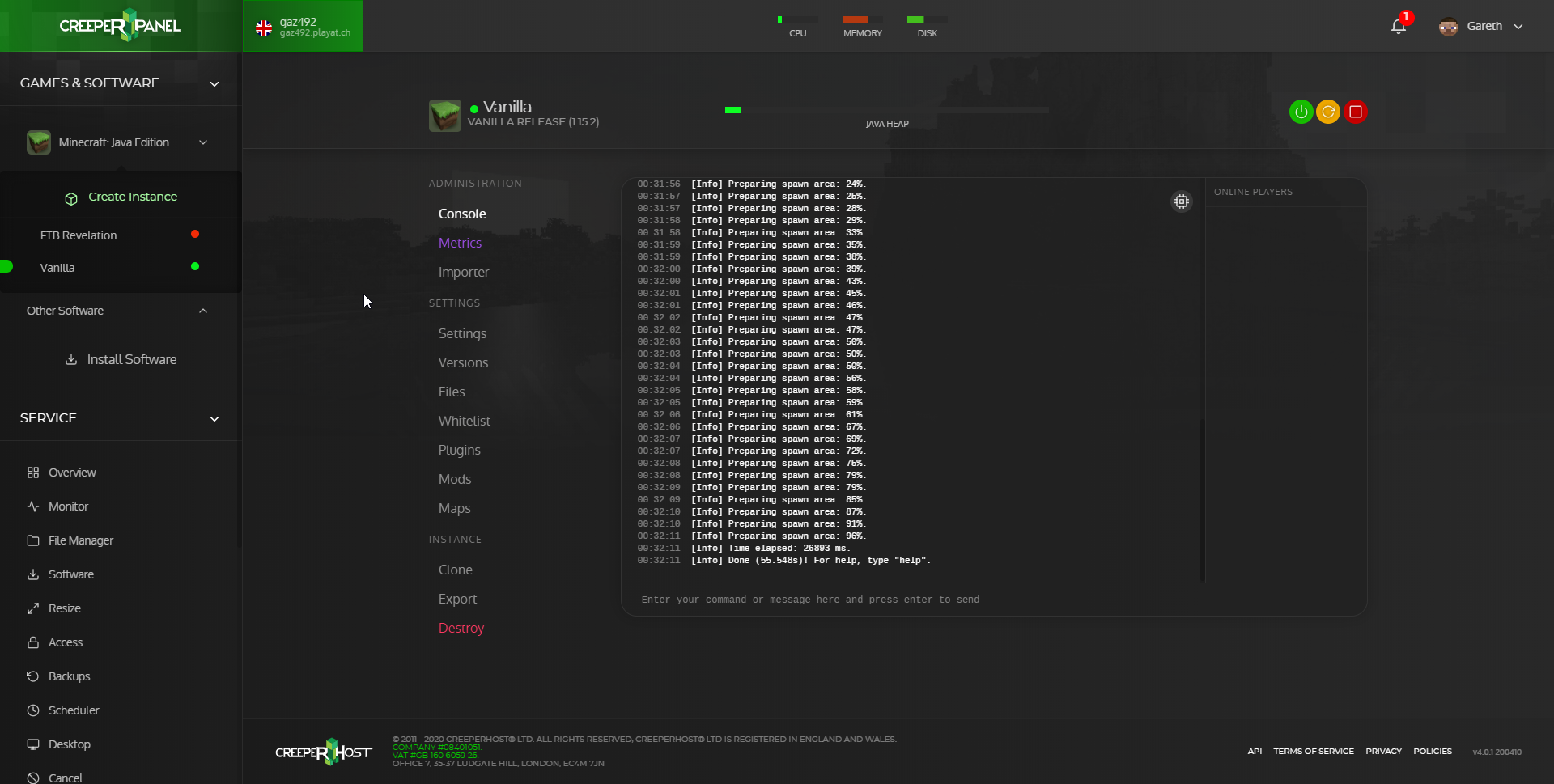Open the notifications bell
This screenshot has height=784, width=1554.
coord(1399,26)
